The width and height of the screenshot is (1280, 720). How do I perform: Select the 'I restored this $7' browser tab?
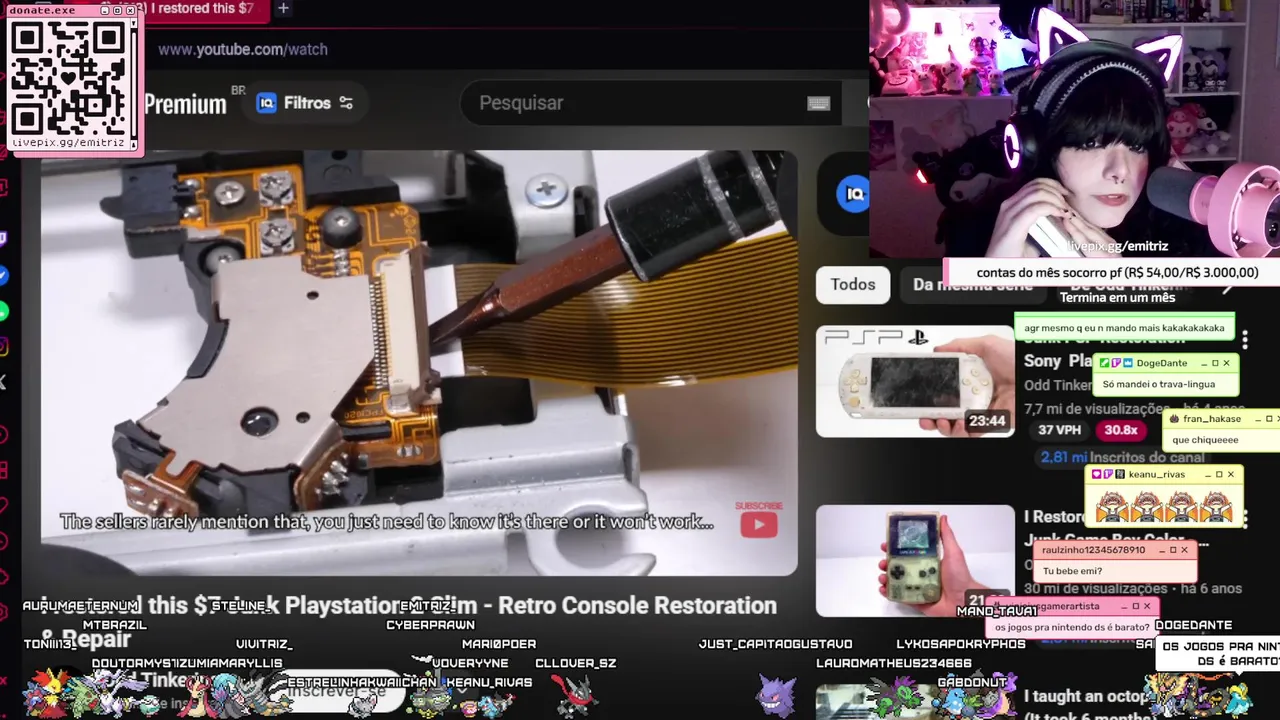[x=205, y=8]
